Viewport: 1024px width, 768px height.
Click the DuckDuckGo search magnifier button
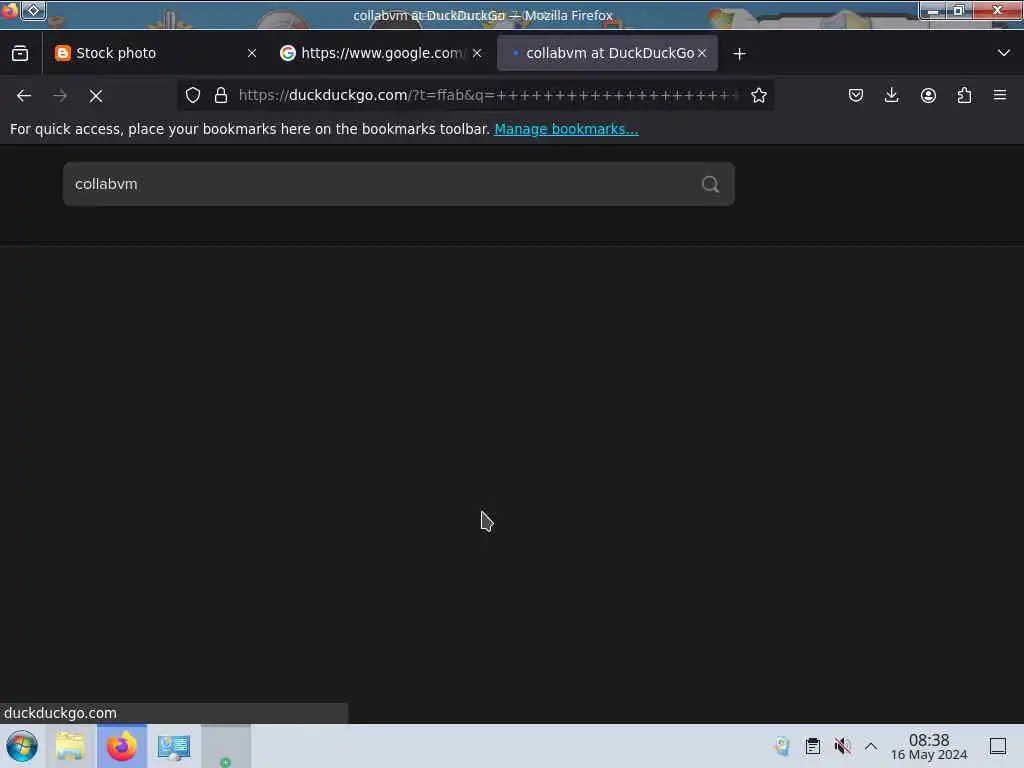(710, 184)
